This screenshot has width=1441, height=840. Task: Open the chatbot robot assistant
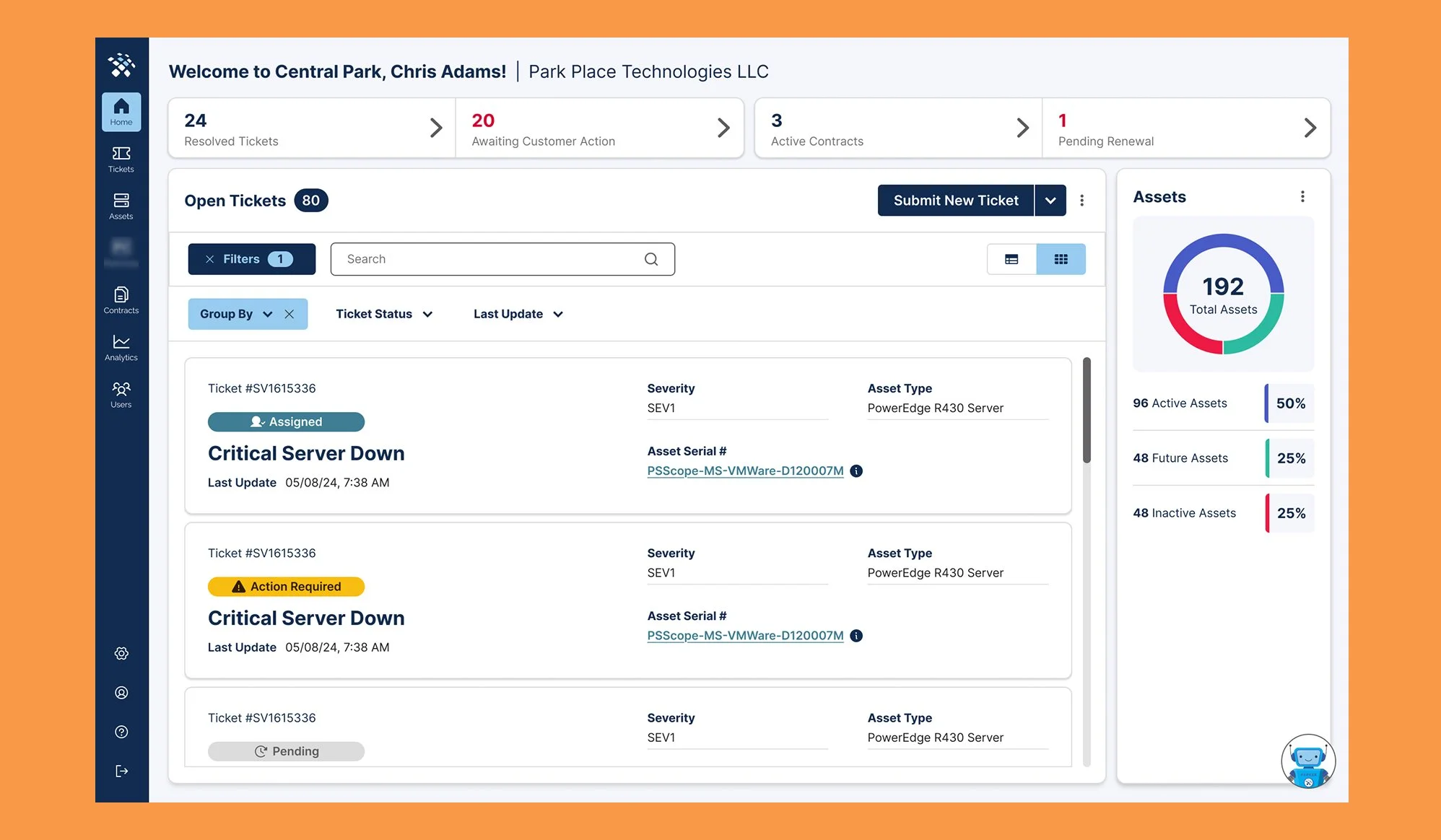1307,761
